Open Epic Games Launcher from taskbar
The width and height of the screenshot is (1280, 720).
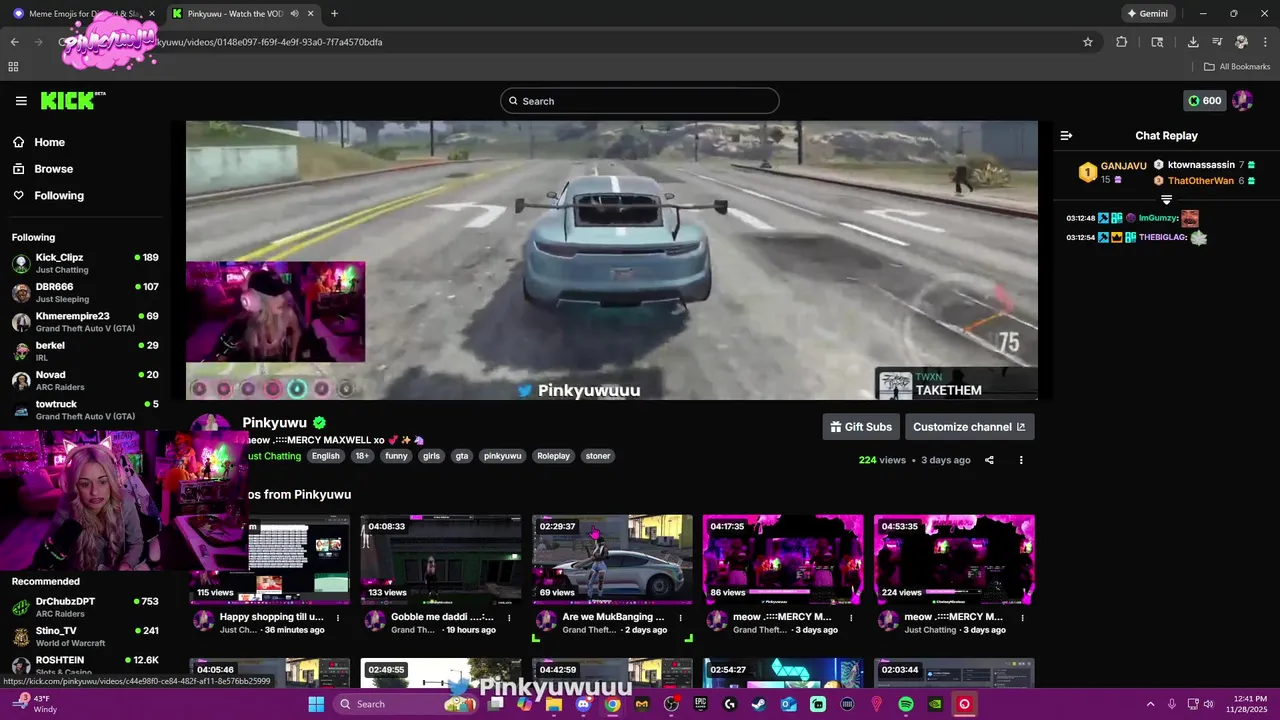(x=700, y=704)
